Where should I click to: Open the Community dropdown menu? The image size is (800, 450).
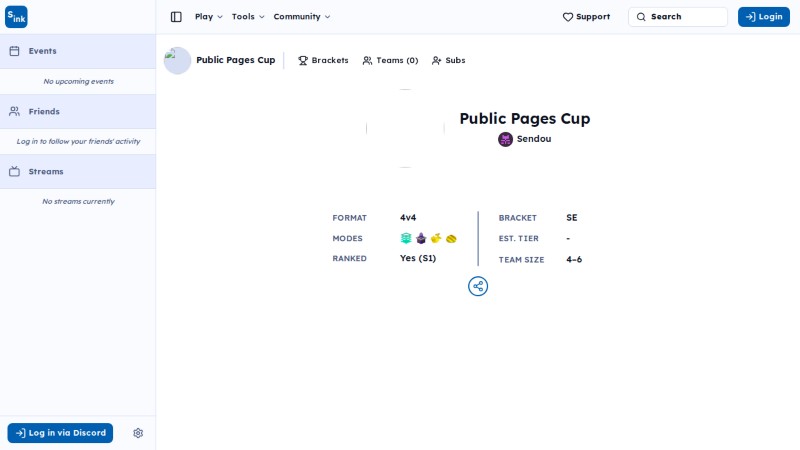click(302, 17)
